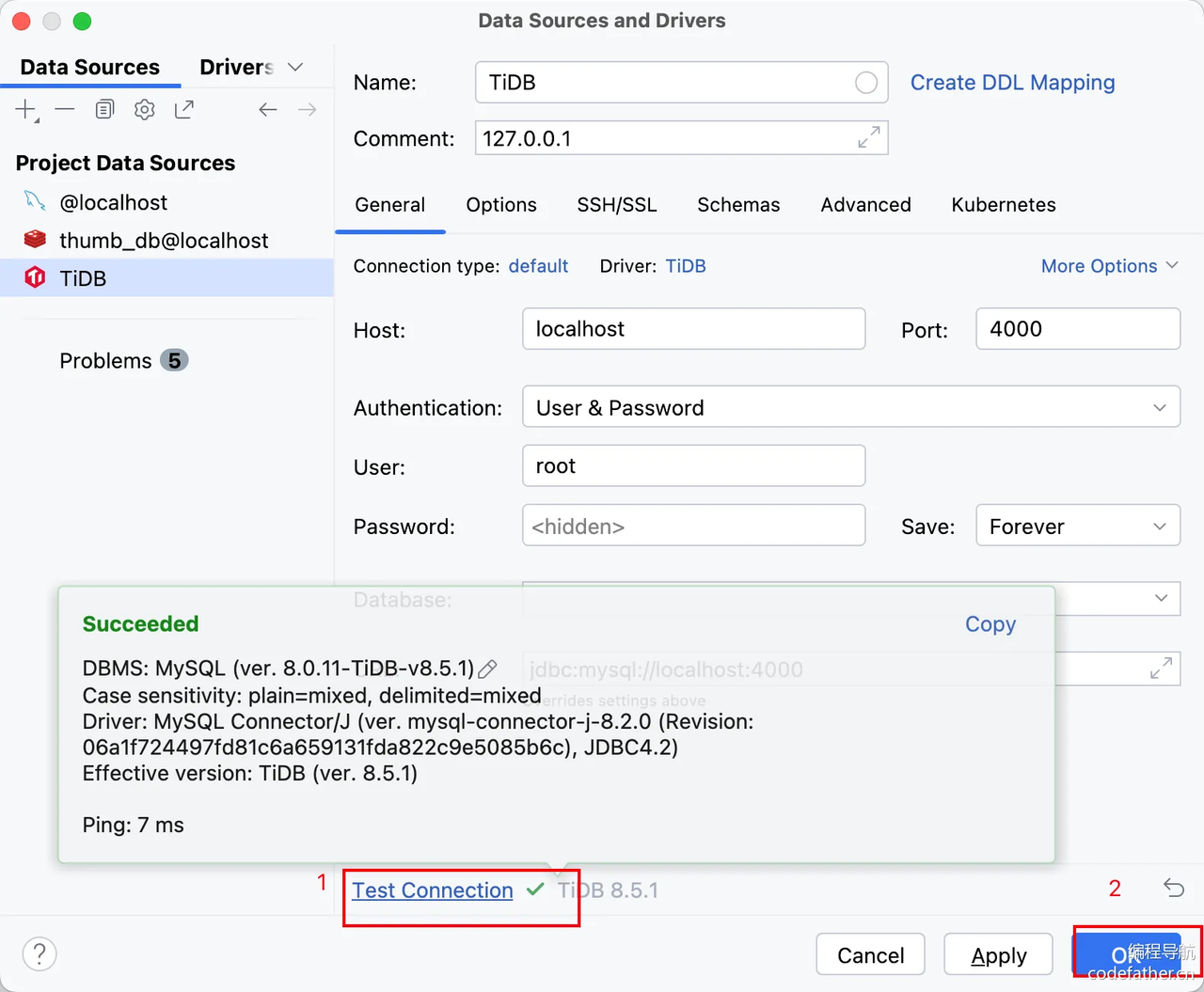1204x992 pixels.
Task: Click the Comment input field
Action: [682, 137]
